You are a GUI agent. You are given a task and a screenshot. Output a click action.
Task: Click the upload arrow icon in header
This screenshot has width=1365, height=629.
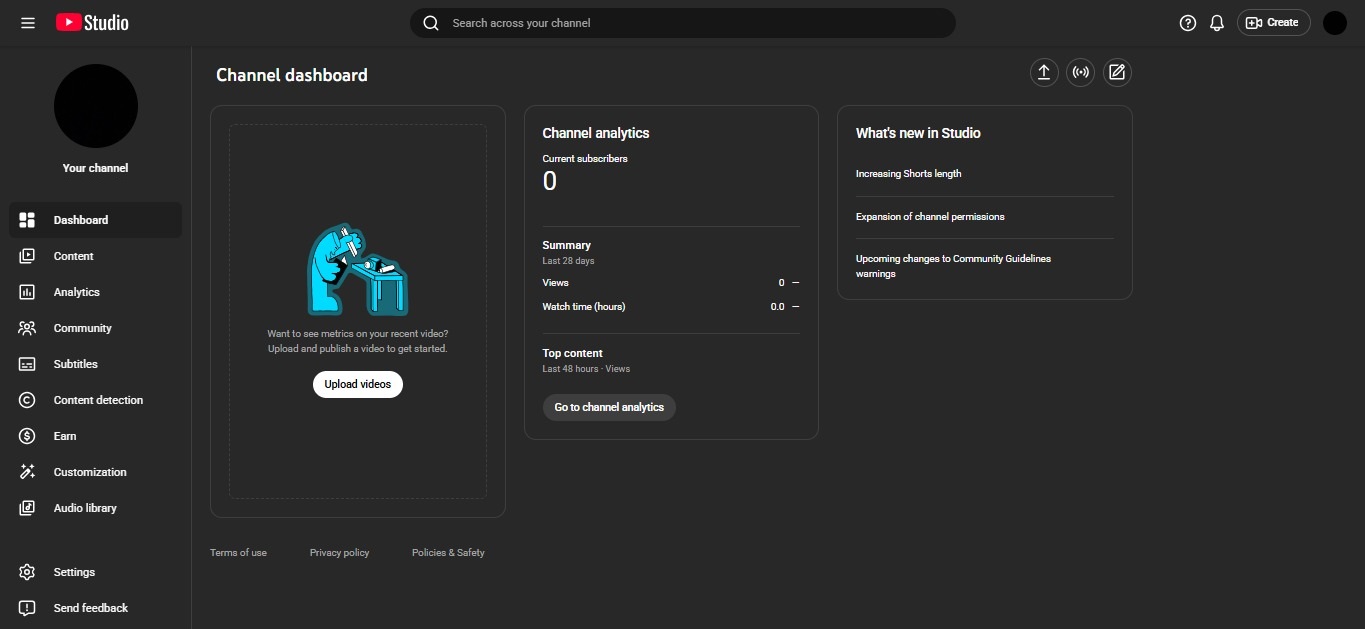point(1044,72)
